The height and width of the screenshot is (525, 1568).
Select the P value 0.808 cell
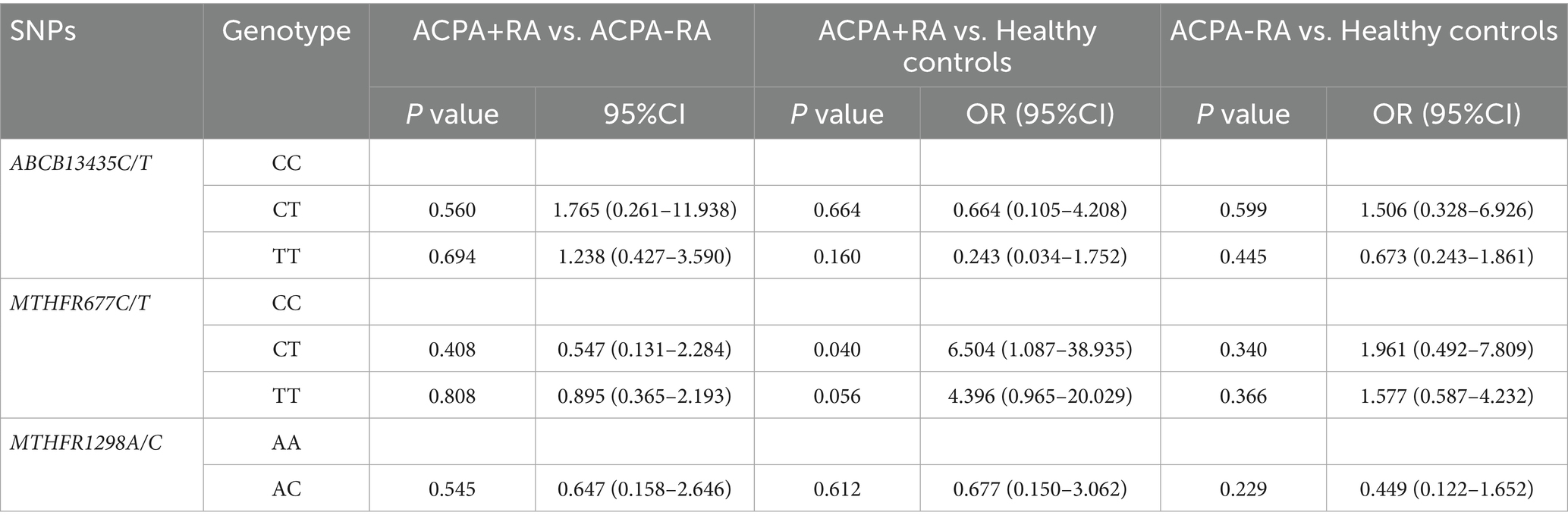452,396
